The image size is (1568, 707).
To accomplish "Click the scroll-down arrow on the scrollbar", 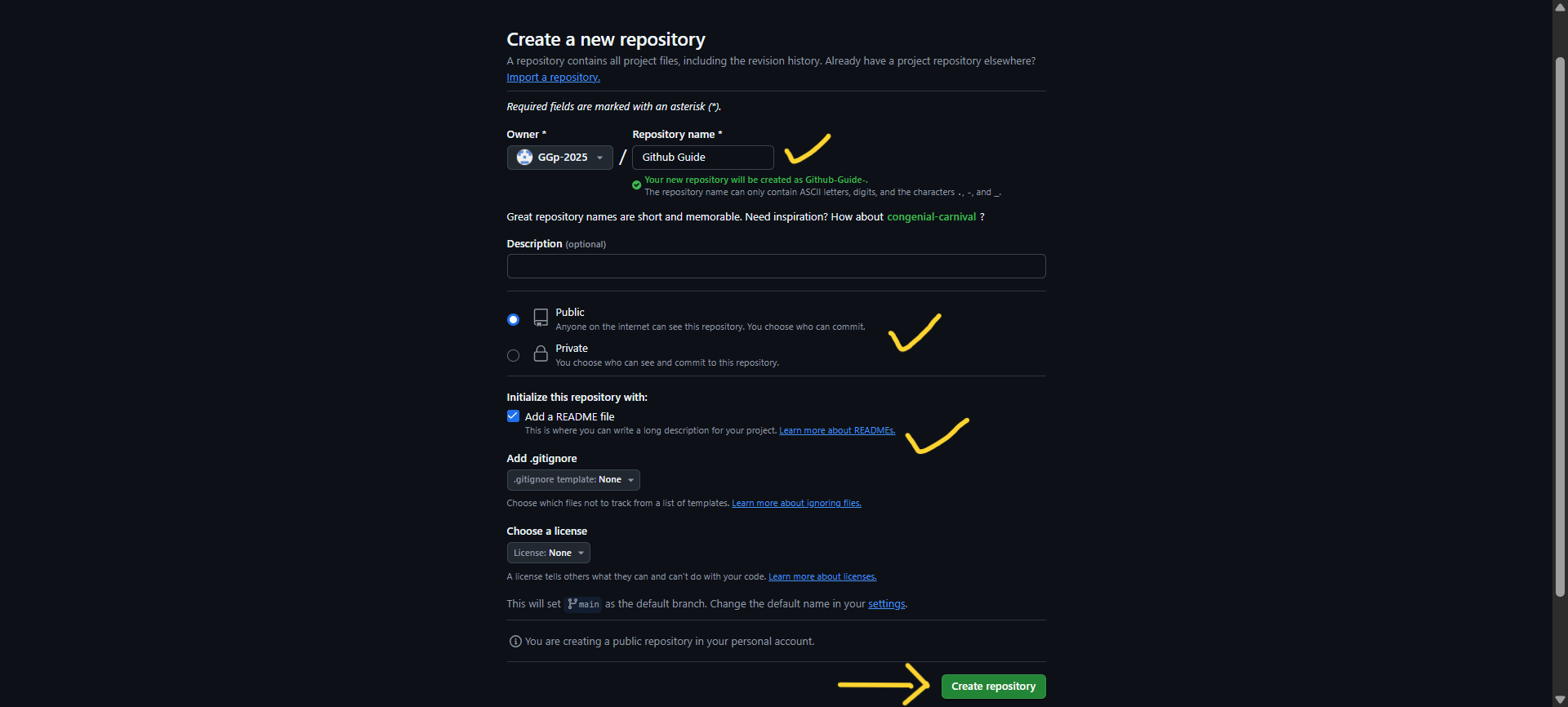I will [x=1560, y=700].
